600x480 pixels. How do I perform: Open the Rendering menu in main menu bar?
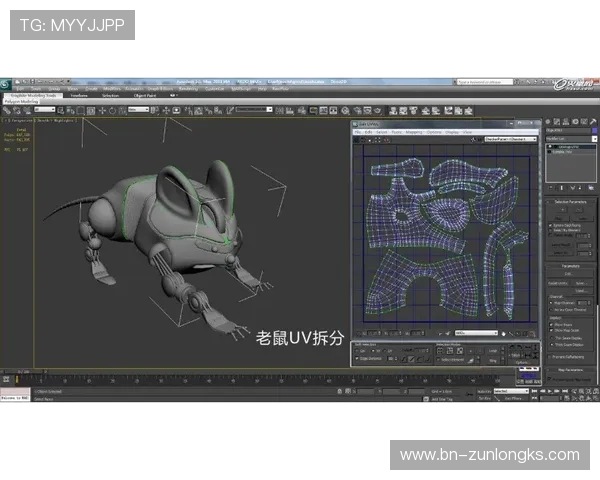187,89
